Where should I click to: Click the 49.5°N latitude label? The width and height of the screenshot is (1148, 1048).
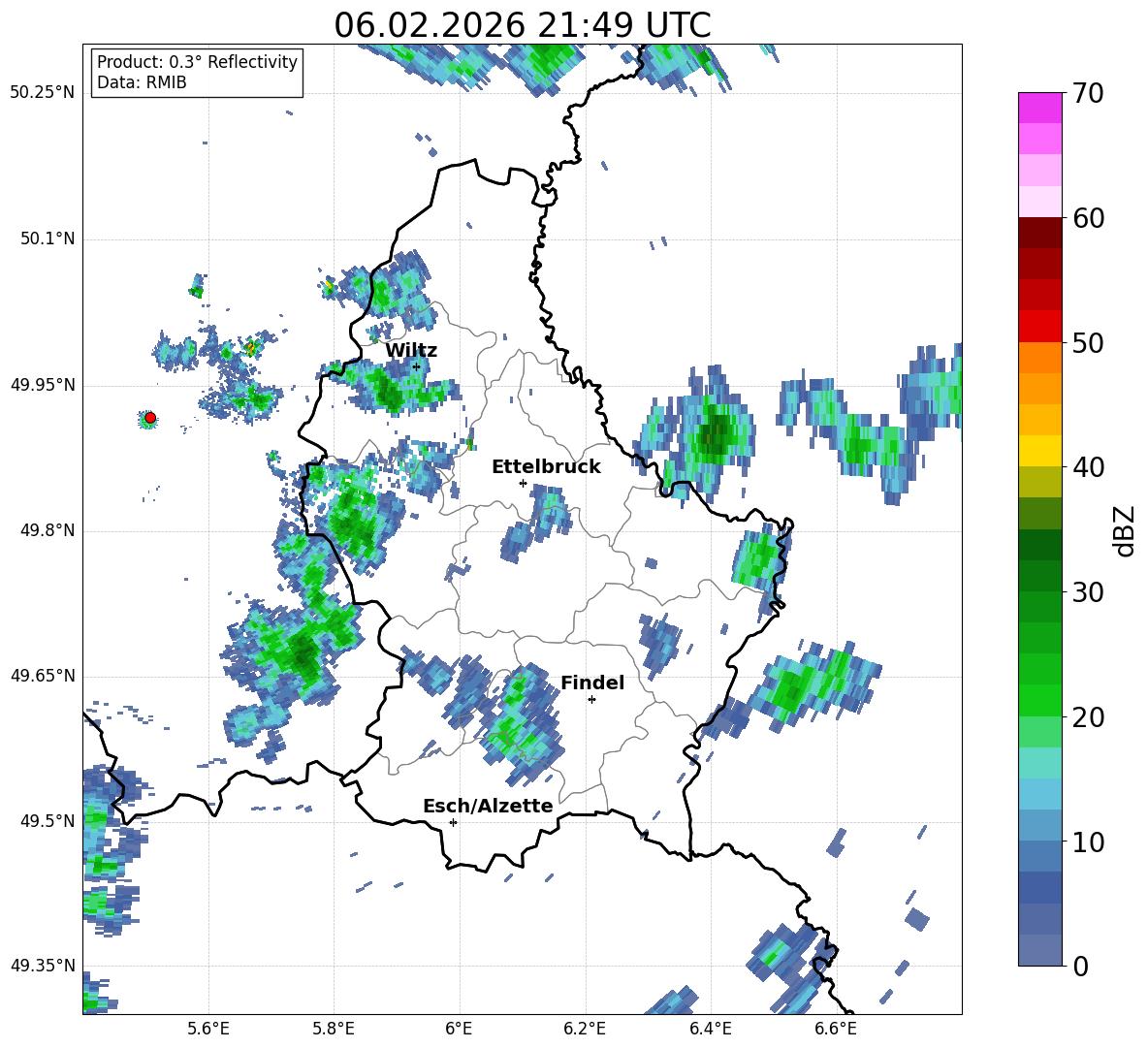48,821
